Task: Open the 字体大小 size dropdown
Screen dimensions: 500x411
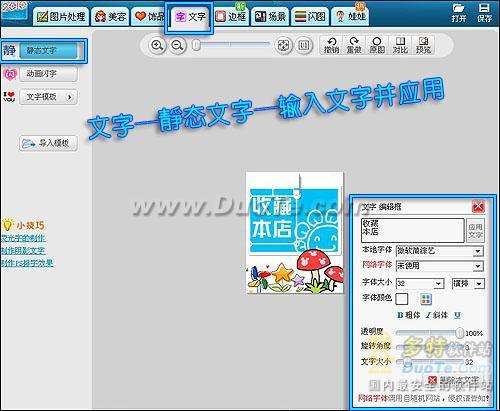Action: coord(438,284)
